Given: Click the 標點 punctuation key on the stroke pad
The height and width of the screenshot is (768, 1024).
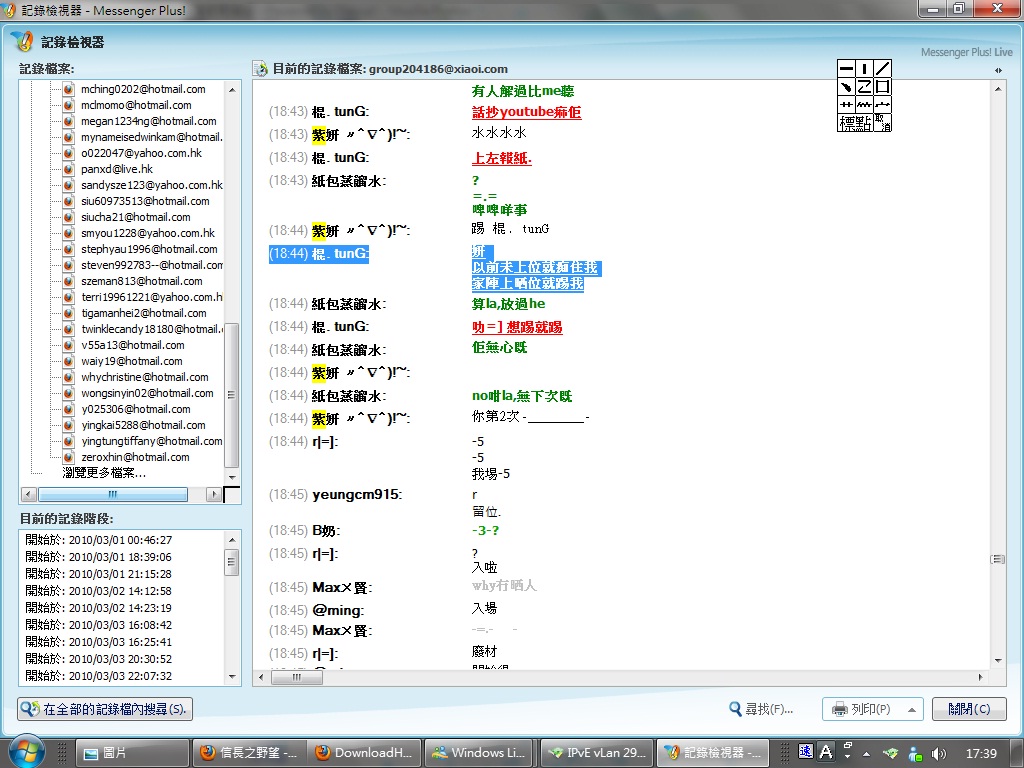Looking at the screenshot, I should [x=856, y=123].
